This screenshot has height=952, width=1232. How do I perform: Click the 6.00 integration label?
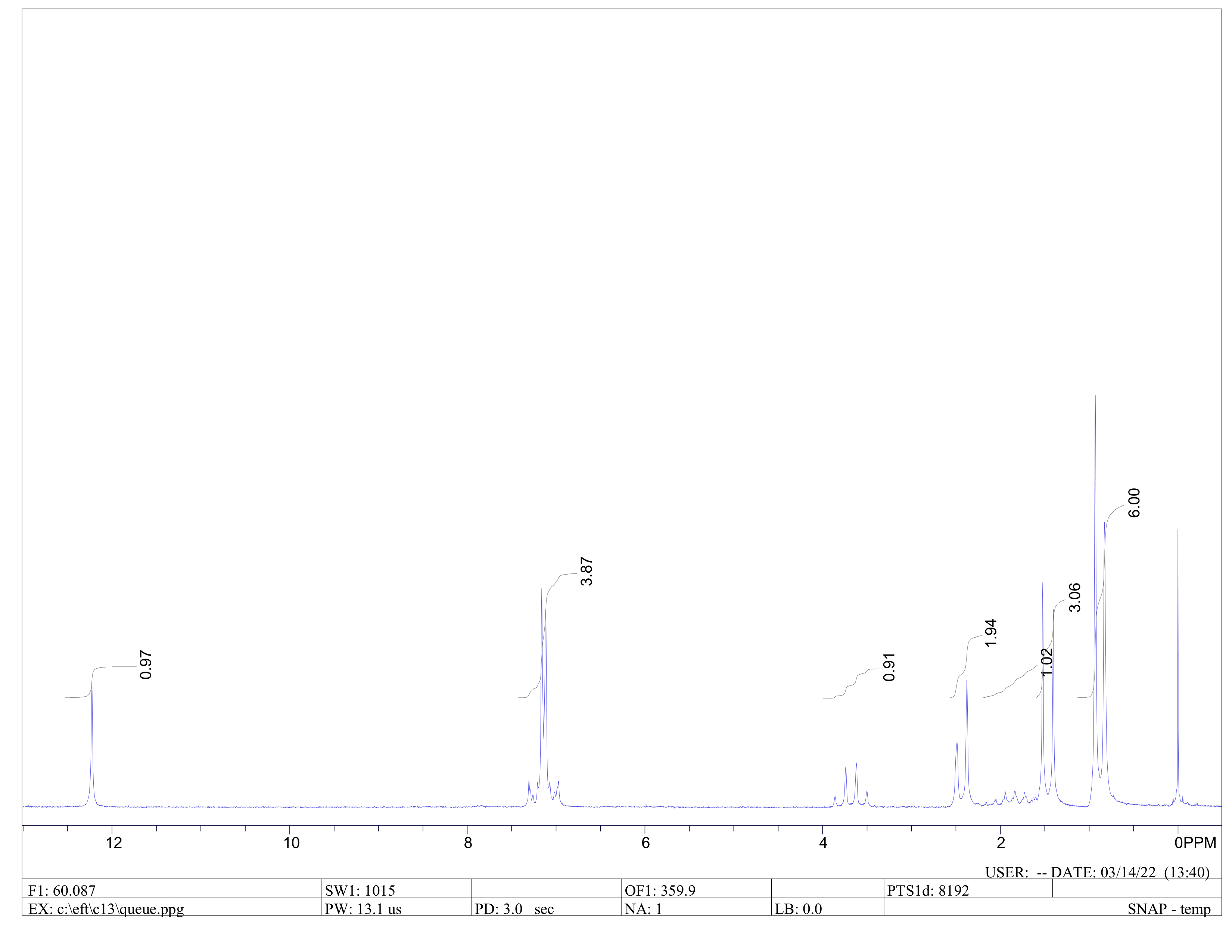click(1134, 503)
